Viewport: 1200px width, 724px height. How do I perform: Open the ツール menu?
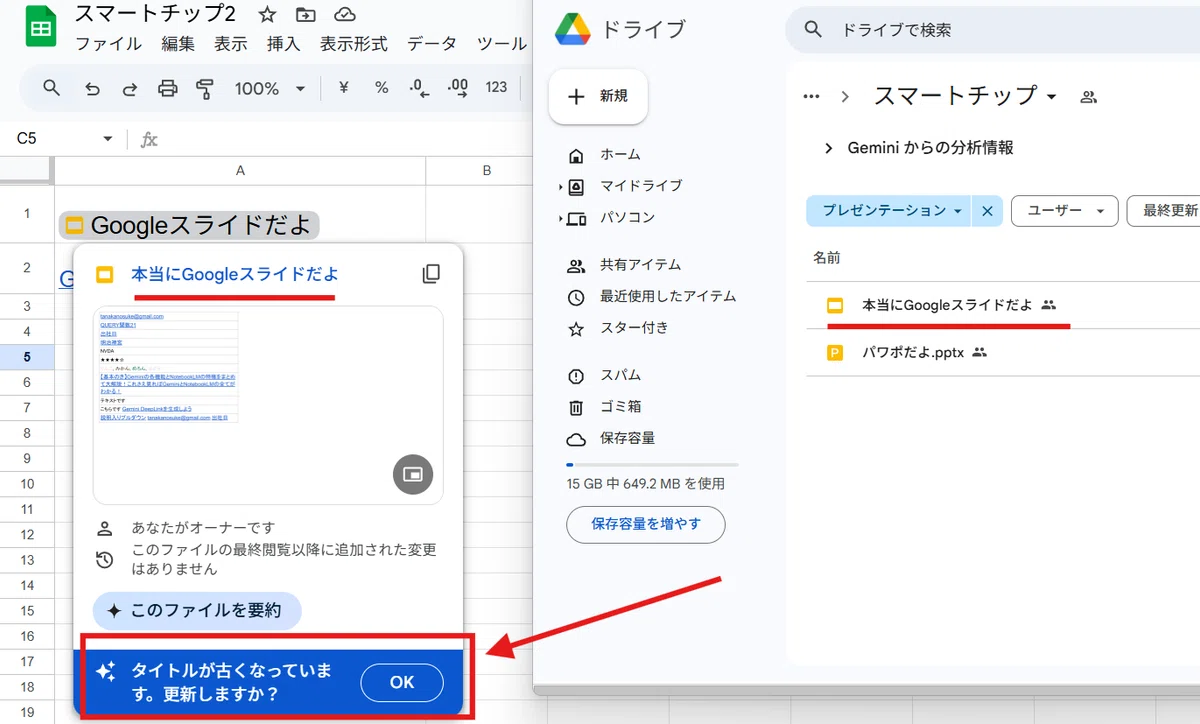tap(502, 44)
